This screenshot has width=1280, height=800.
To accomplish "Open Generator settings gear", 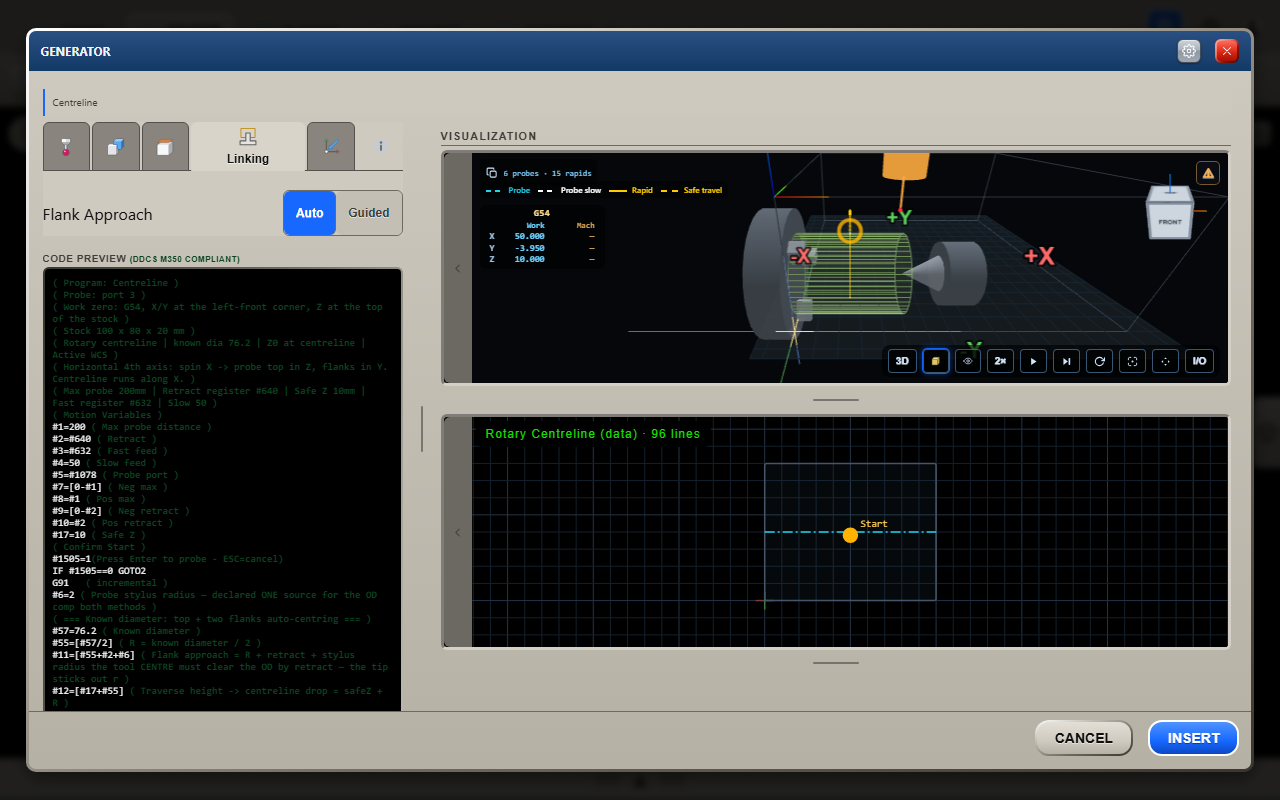I will 1189,51.
